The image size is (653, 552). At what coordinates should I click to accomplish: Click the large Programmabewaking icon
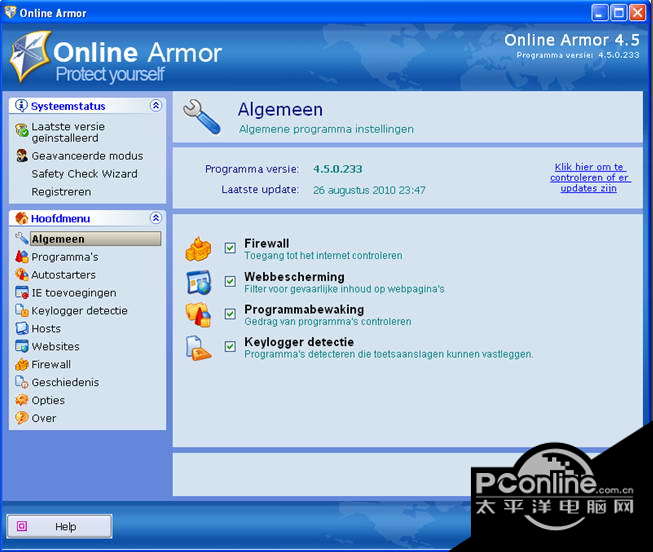[199, 315]
